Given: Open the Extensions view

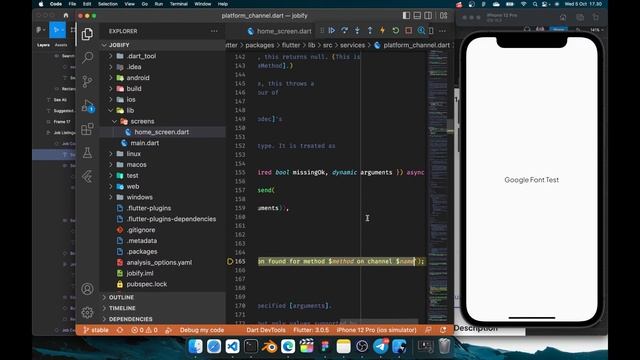Looking at the screenshot, I should point(87,129).
